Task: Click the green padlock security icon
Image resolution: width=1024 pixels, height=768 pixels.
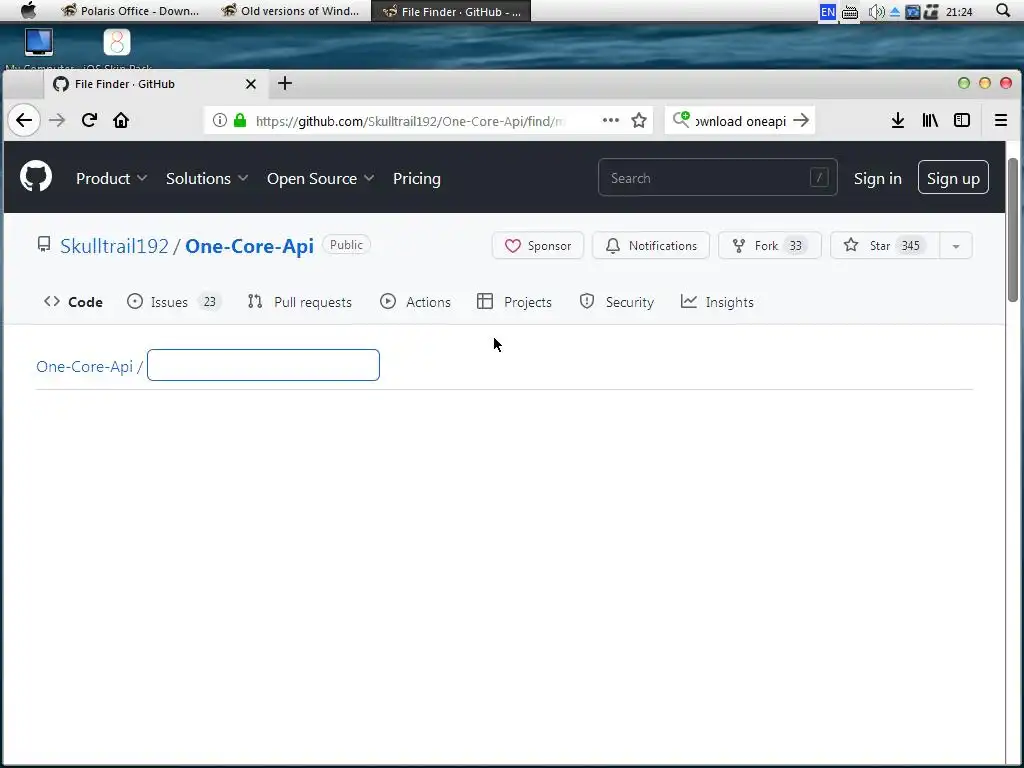Action: [x=240, y=120]
